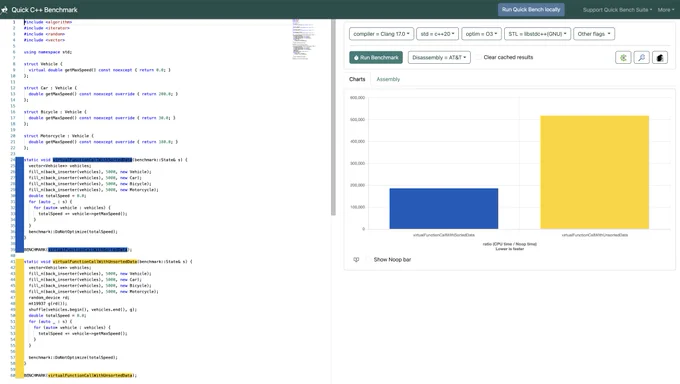Viewport: 680px width, 384px height.
Task: Click the blue virtualFunctionCallWithSortedData chart bar
Action: 444,208
